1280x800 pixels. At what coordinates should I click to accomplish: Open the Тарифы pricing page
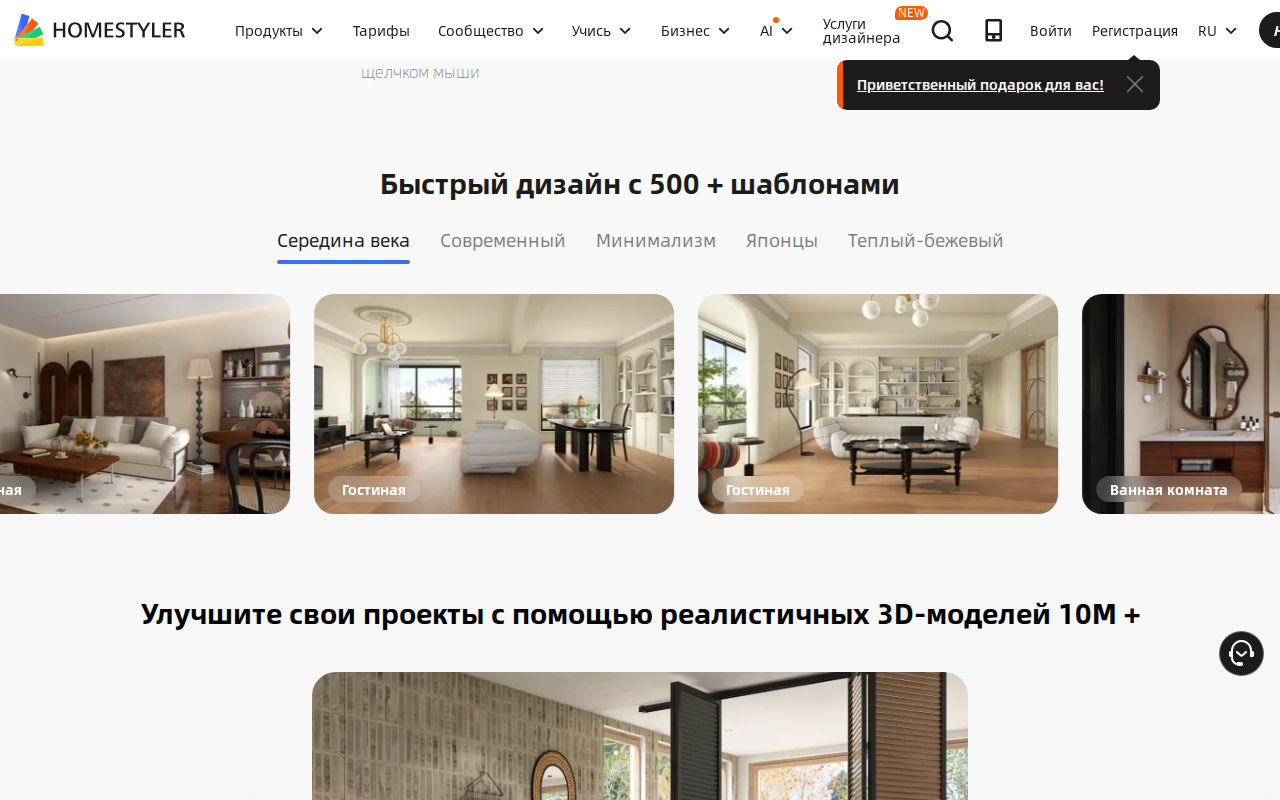tap(381, 31)
